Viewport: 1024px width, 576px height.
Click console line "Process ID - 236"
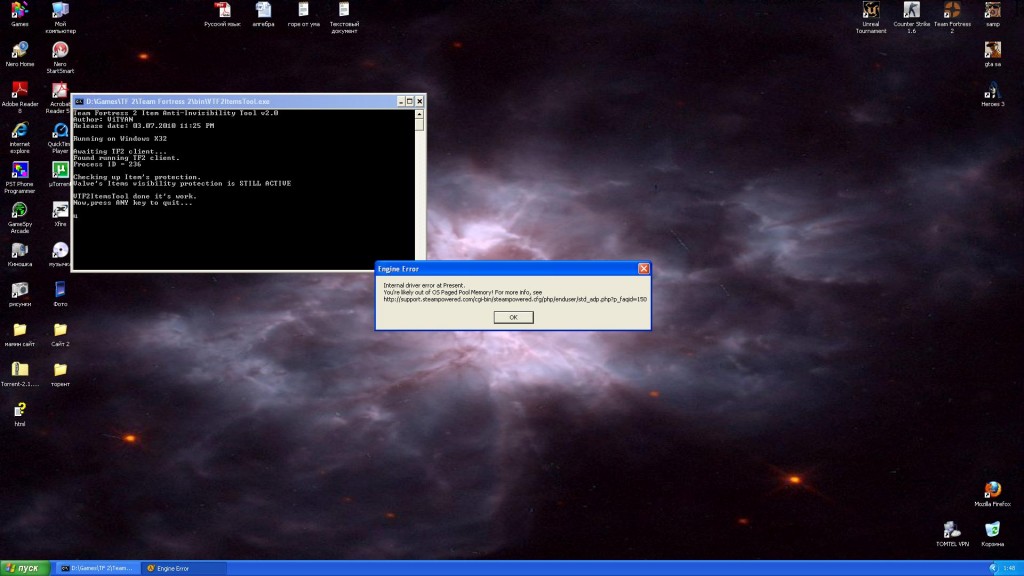click(107, 164)
